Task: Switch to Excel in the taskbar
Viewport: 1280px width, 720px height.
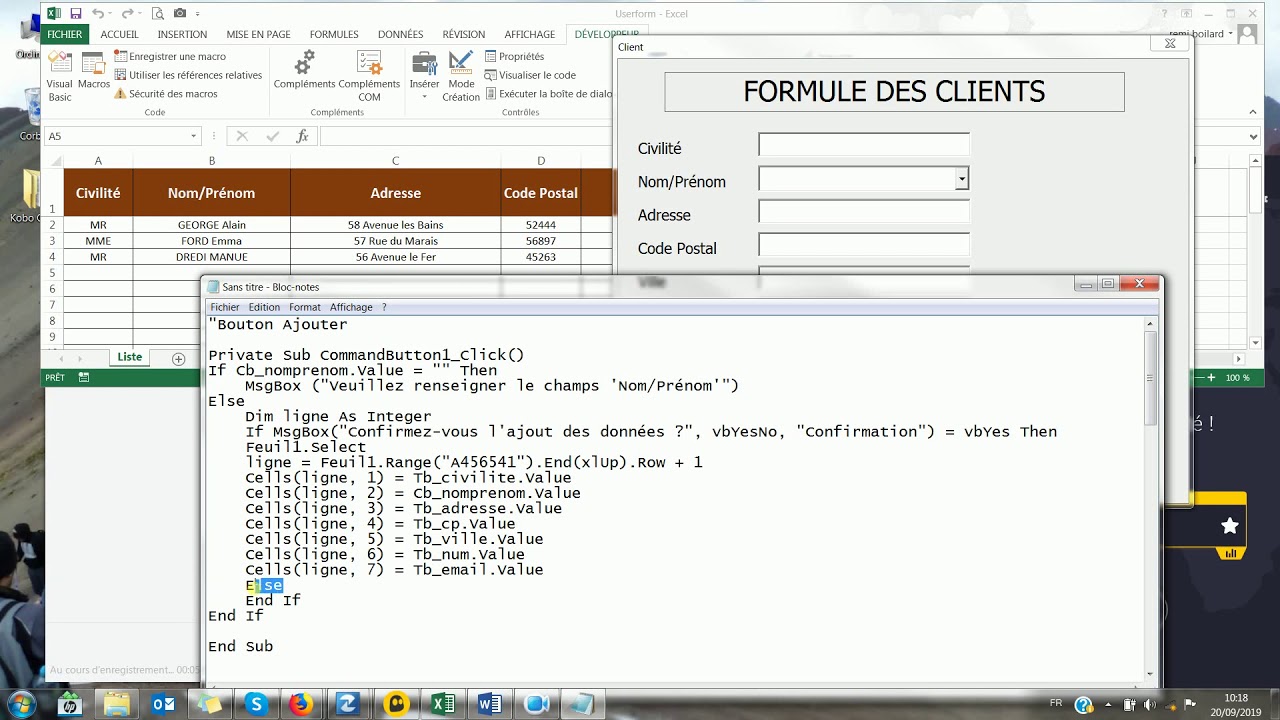Action: pos(442,704)
